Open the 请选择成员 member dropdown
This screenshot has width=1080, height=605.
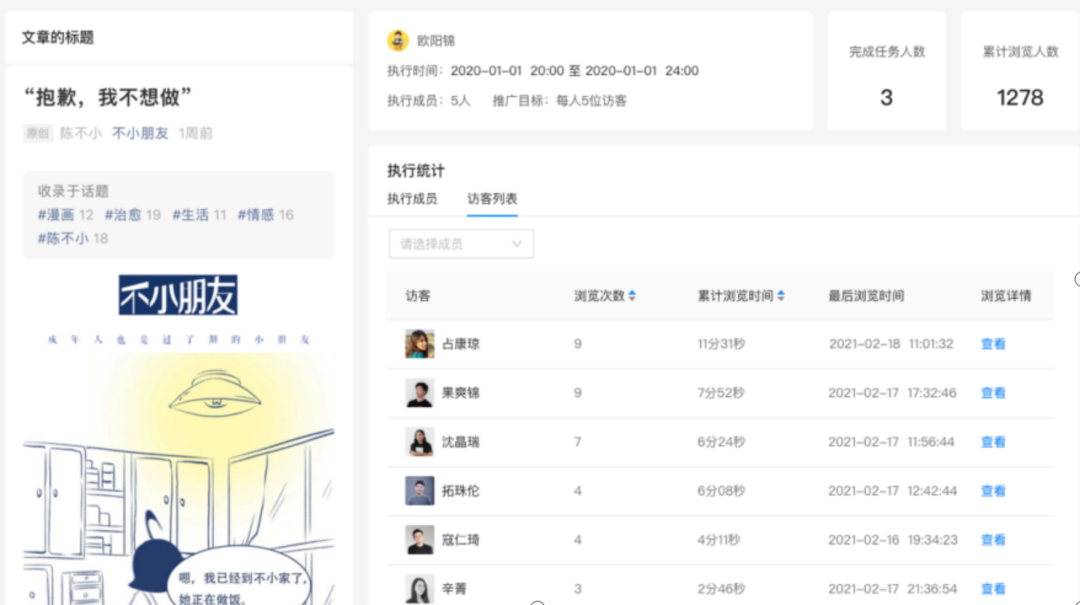(461, 244)
